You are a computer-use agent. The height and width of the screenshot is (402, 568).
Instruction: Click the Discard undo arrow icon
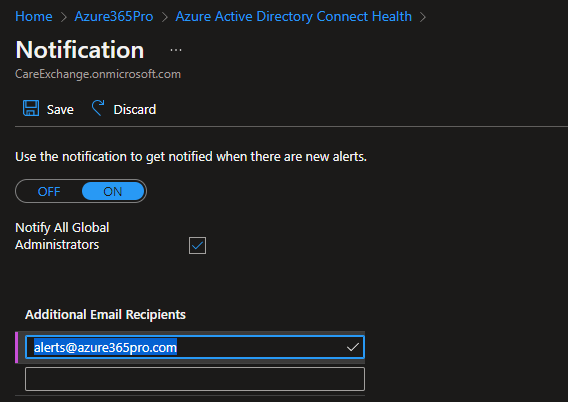click(x=98, y=108)
